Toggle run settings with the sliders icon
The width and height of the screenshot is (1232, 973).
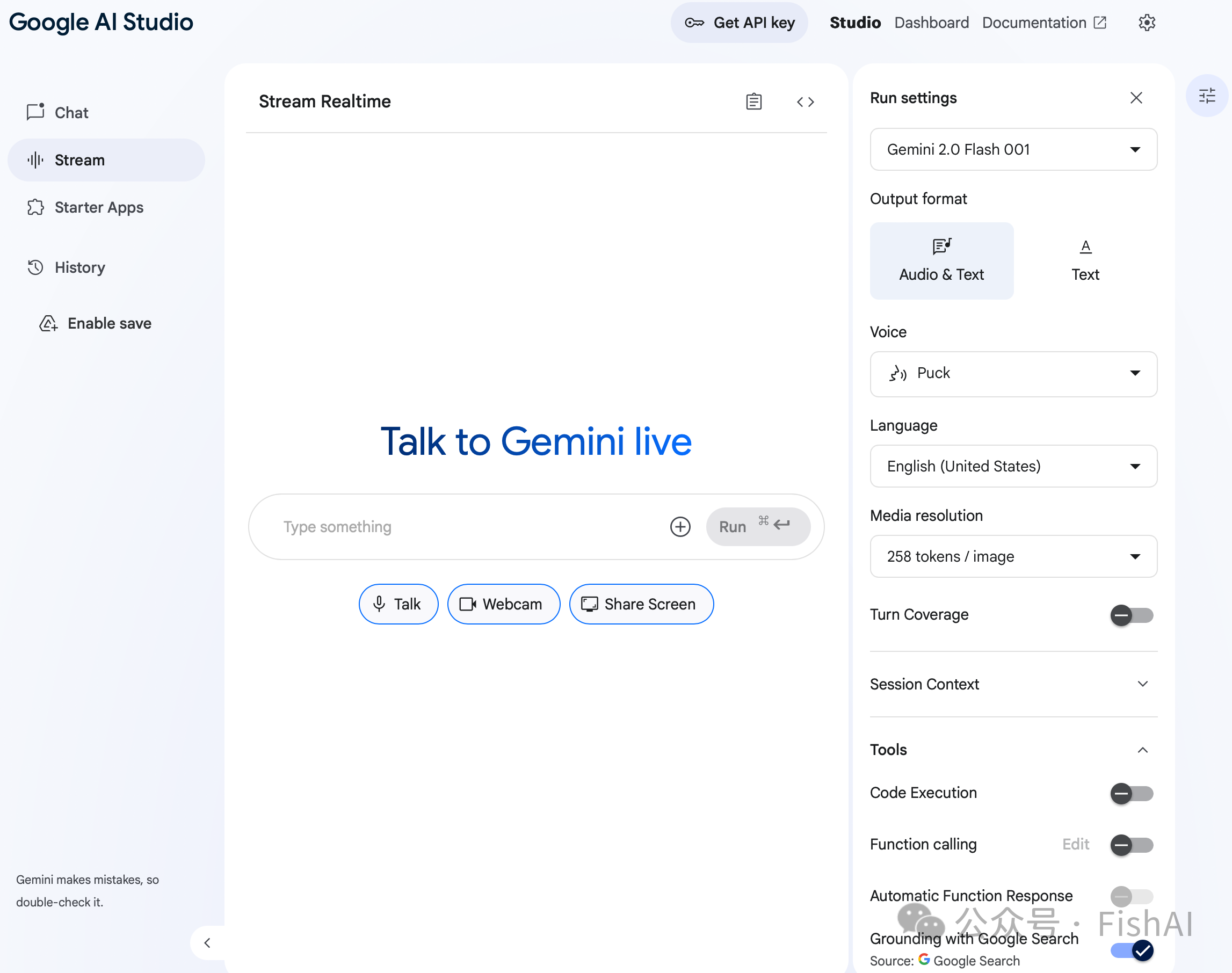pos(1207,96)
